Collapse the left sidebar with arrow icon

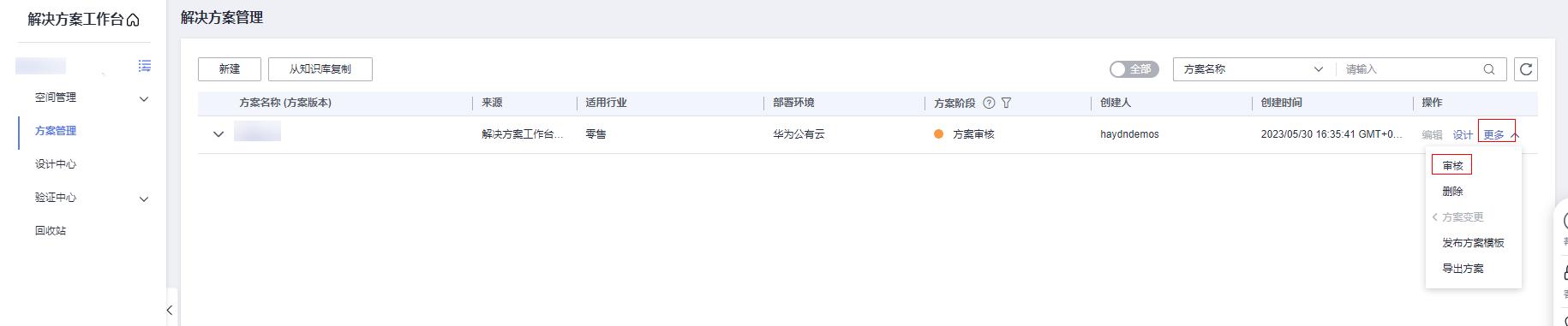click(x=170, y=310)
